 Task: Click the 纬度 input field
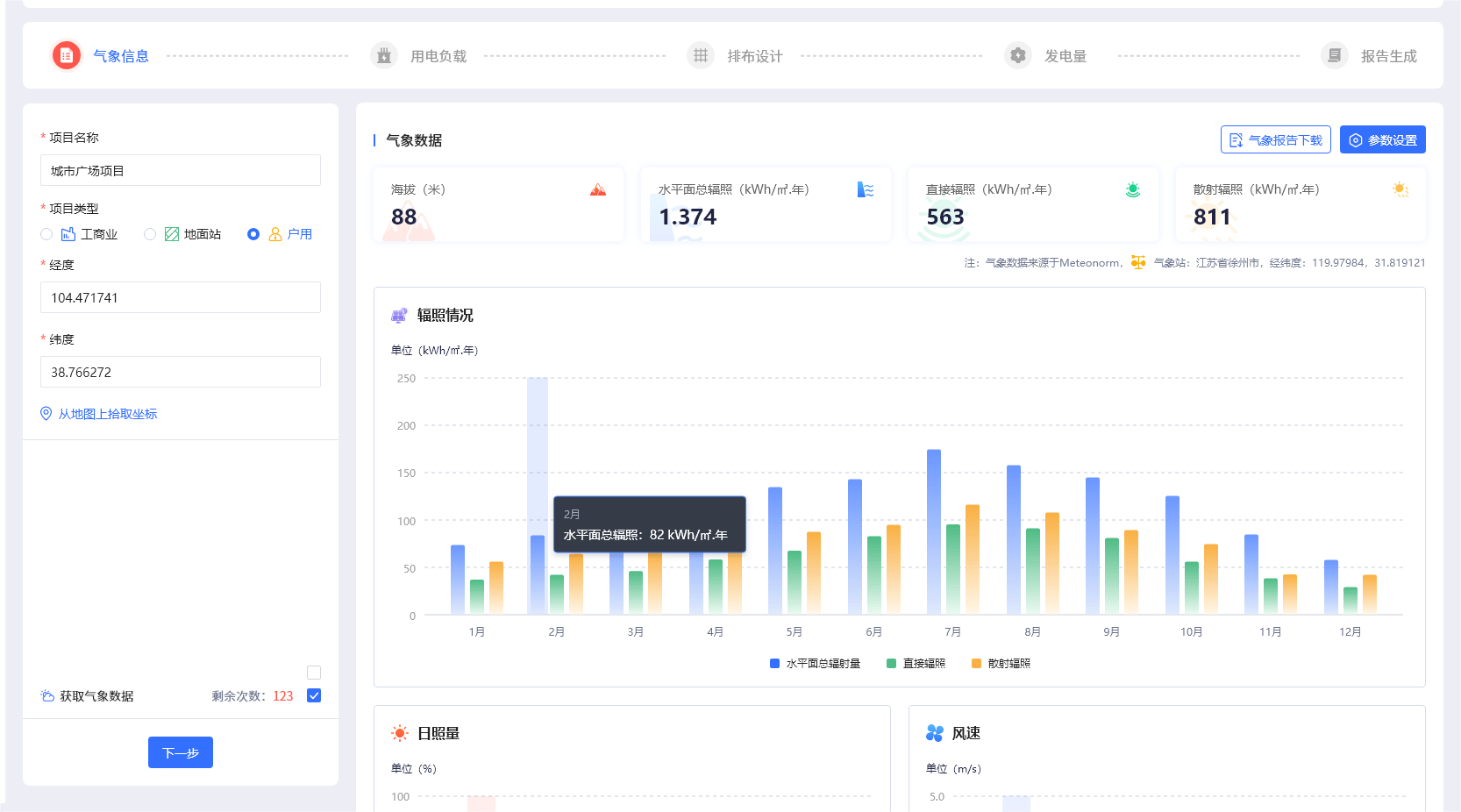[181, 372]
